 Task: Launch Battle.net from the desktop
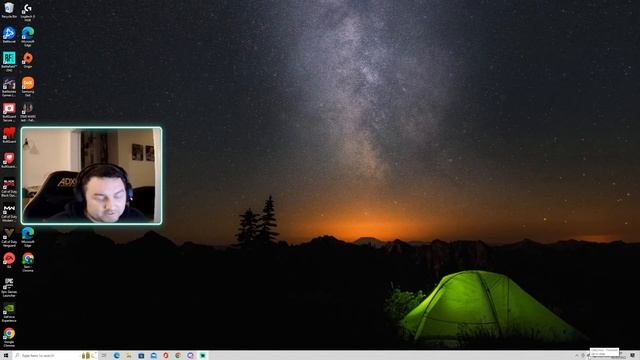(x=9, y=35)
